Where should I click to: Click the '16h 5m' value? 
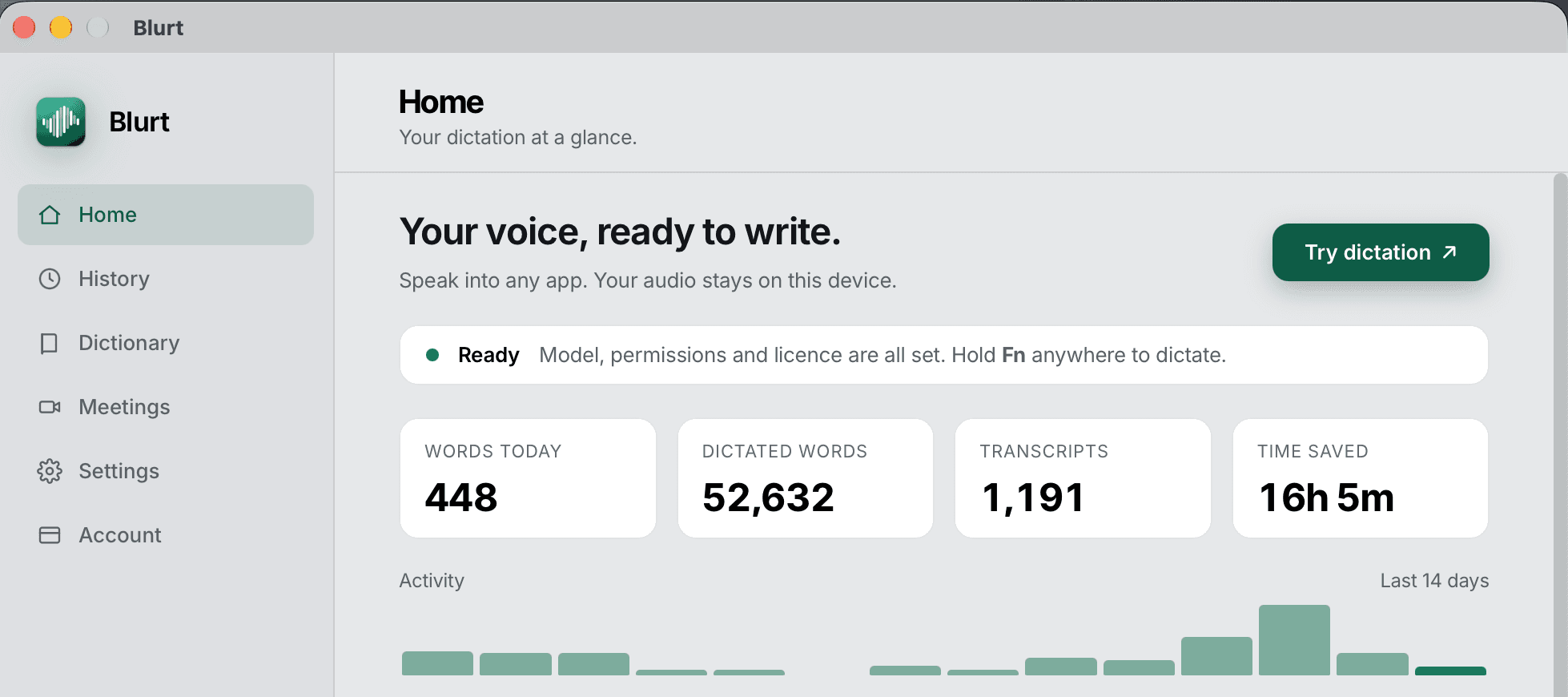click(x=1326, y=498)
